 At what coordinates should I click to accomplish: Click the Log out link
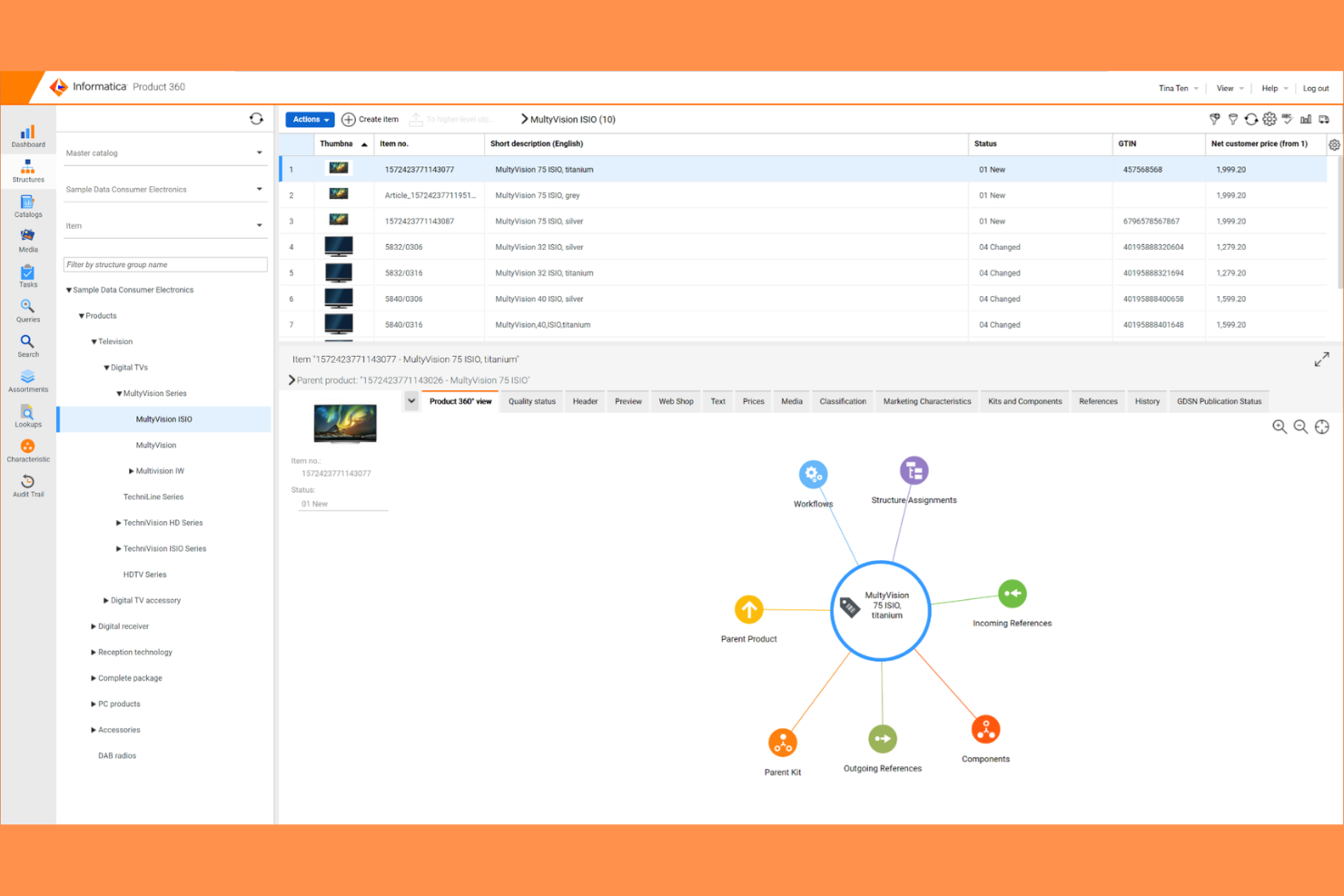1316,88
